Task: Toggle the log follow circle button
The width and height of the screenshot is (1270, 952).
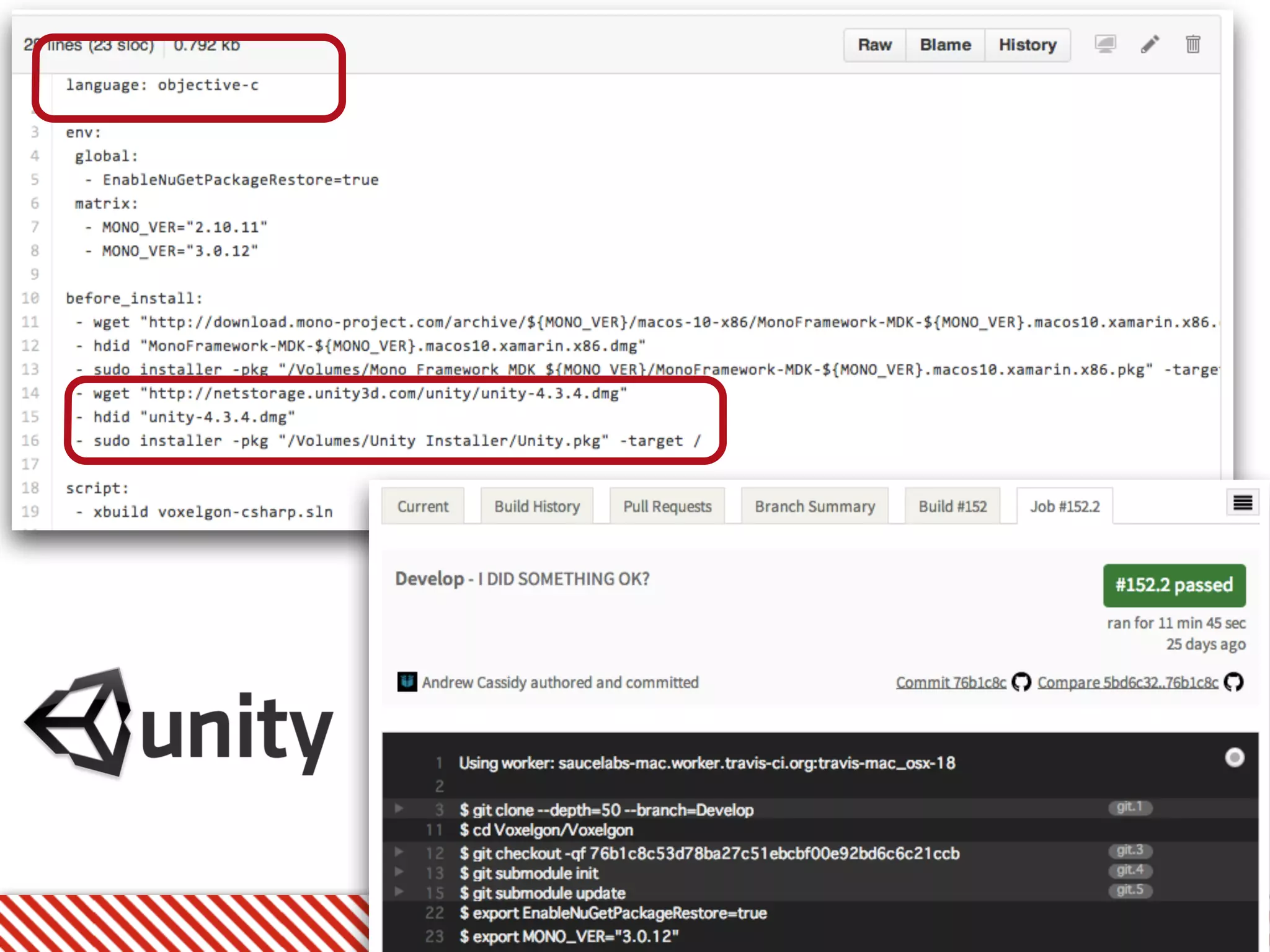Action: (x=1235, y=757)
